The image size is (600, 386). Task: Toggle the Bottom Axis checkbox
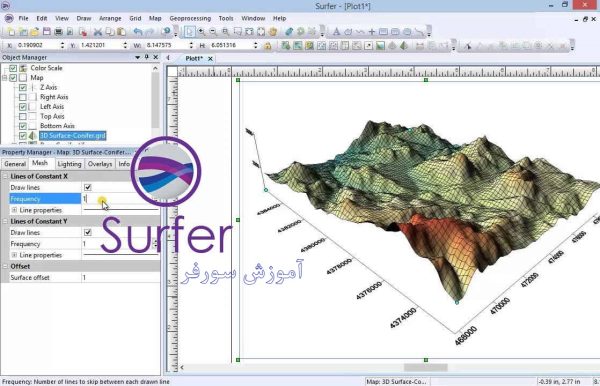23,126
